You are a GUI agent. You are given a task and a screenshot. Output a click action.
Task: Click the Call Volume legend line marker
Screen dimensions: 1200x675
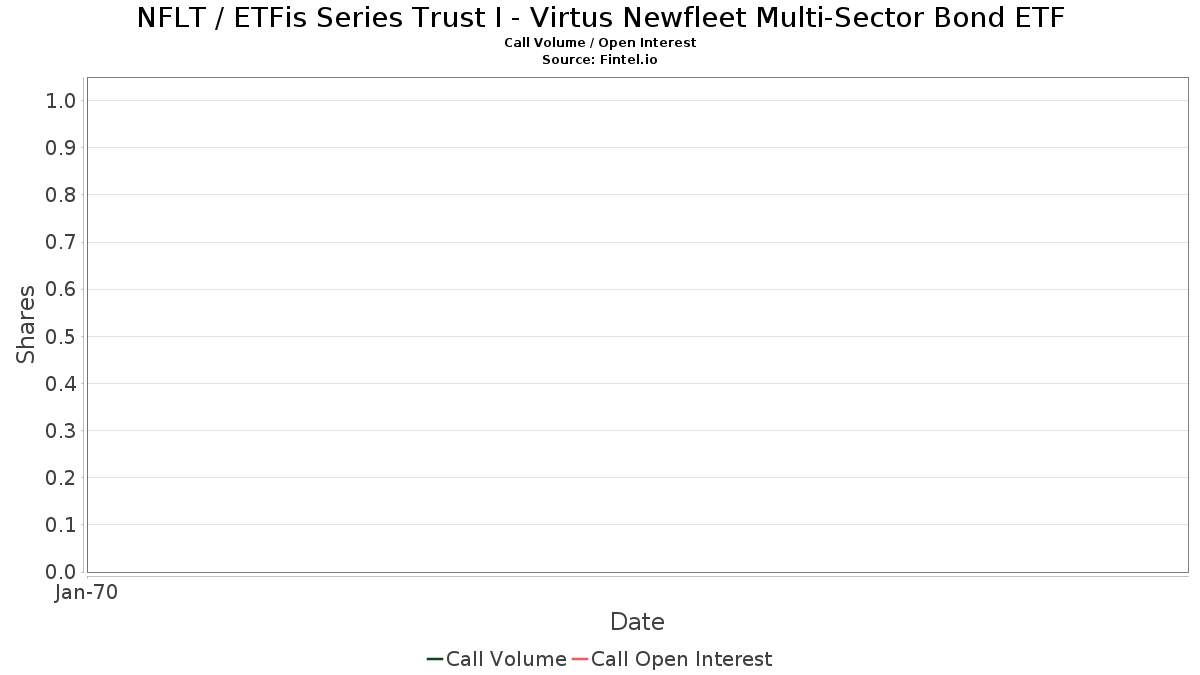point(435,659)
